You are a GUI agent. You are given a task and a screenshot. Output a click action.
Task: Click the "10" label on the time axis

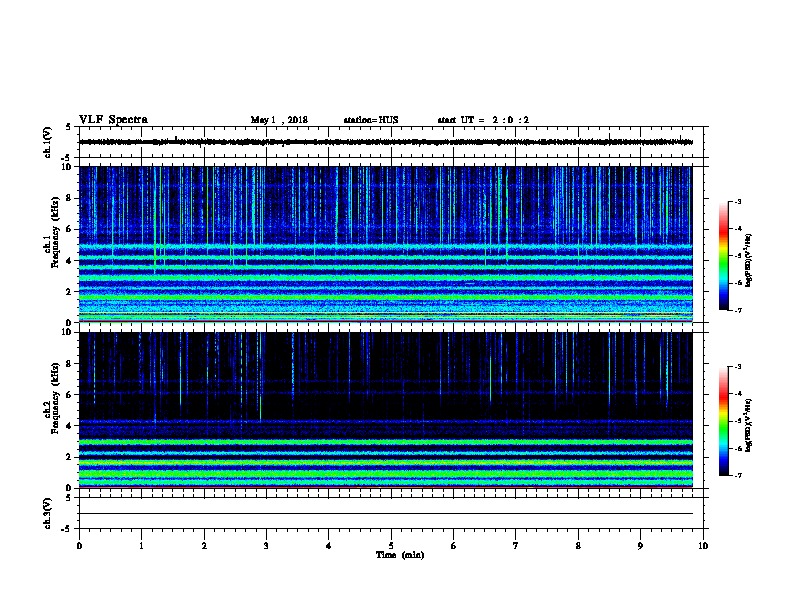703,546
